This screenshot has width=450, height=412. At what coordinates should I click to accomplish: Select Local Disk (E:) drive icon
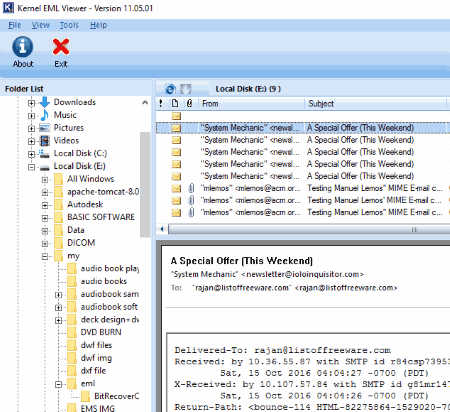click(45, 167)
